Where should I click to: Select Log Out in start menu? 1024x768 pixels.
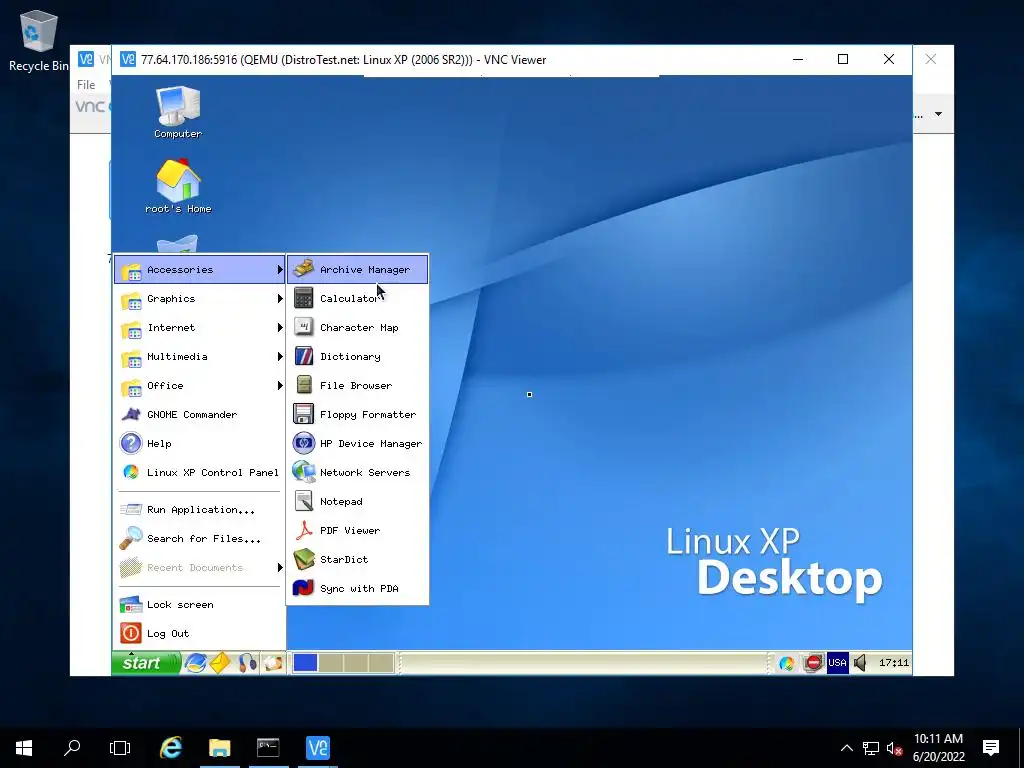200,633
